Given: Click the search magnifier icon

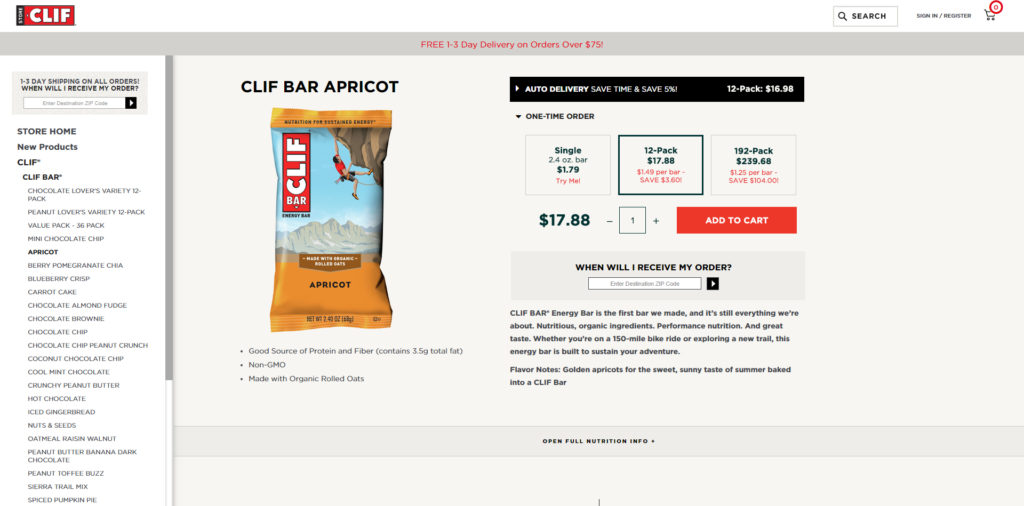Looking at the screenshot, I should 843,16.
